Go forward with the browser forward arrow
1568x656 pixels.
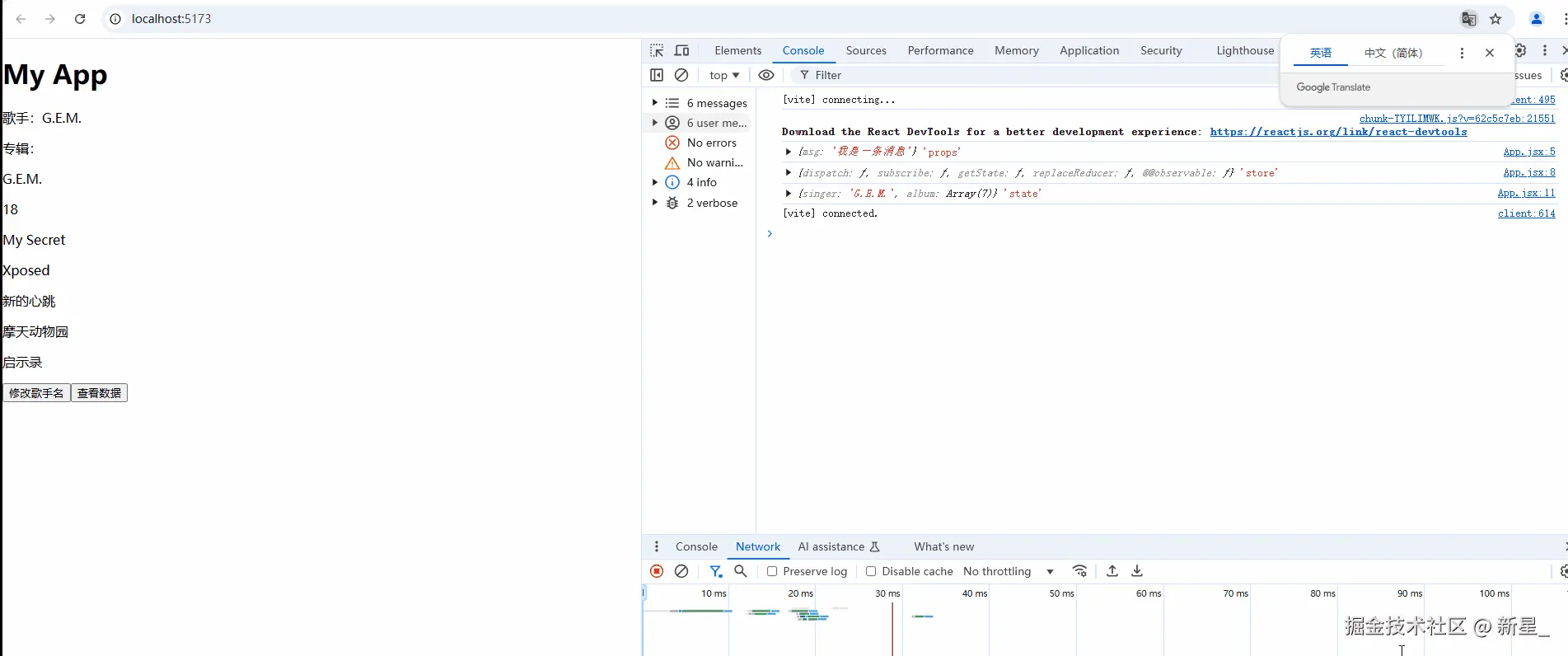50,19
